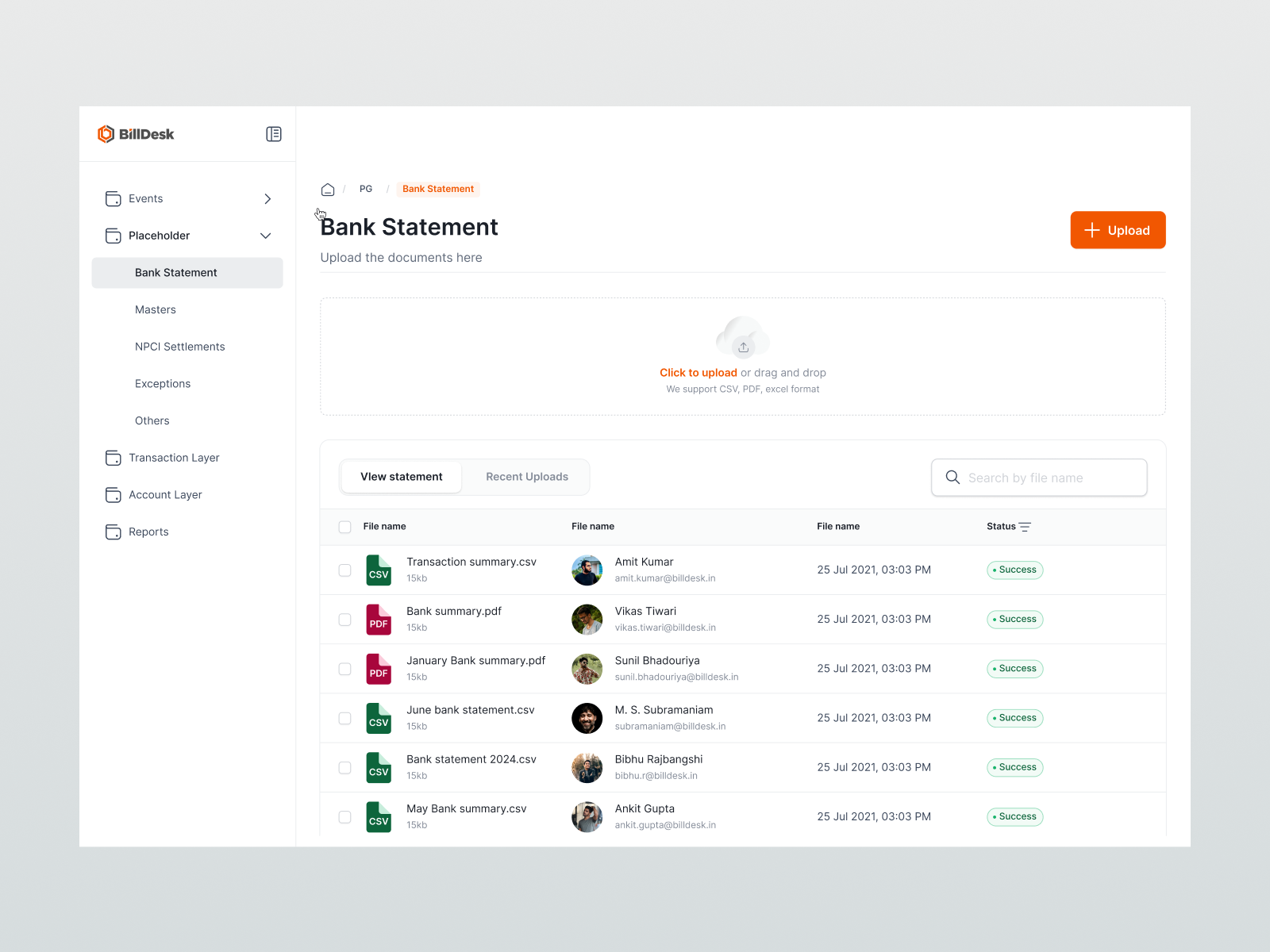Select NPCI Settlements in the sidebar menu
The height and width of the screenshot is (952, 1270).
coord(179,347)
